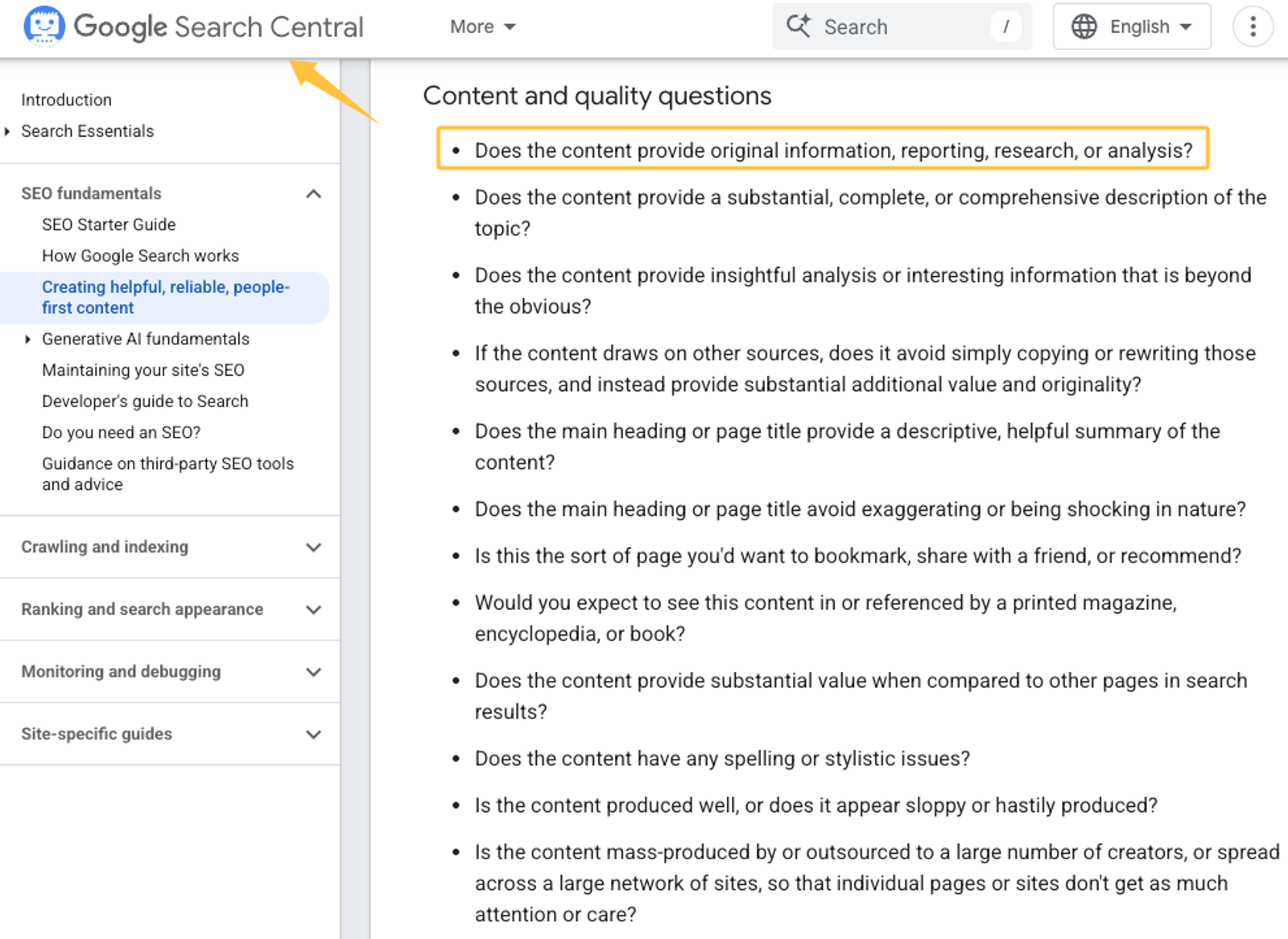Open the three-dot overflow menu
1288x939 pixels.
point(1253,27)
